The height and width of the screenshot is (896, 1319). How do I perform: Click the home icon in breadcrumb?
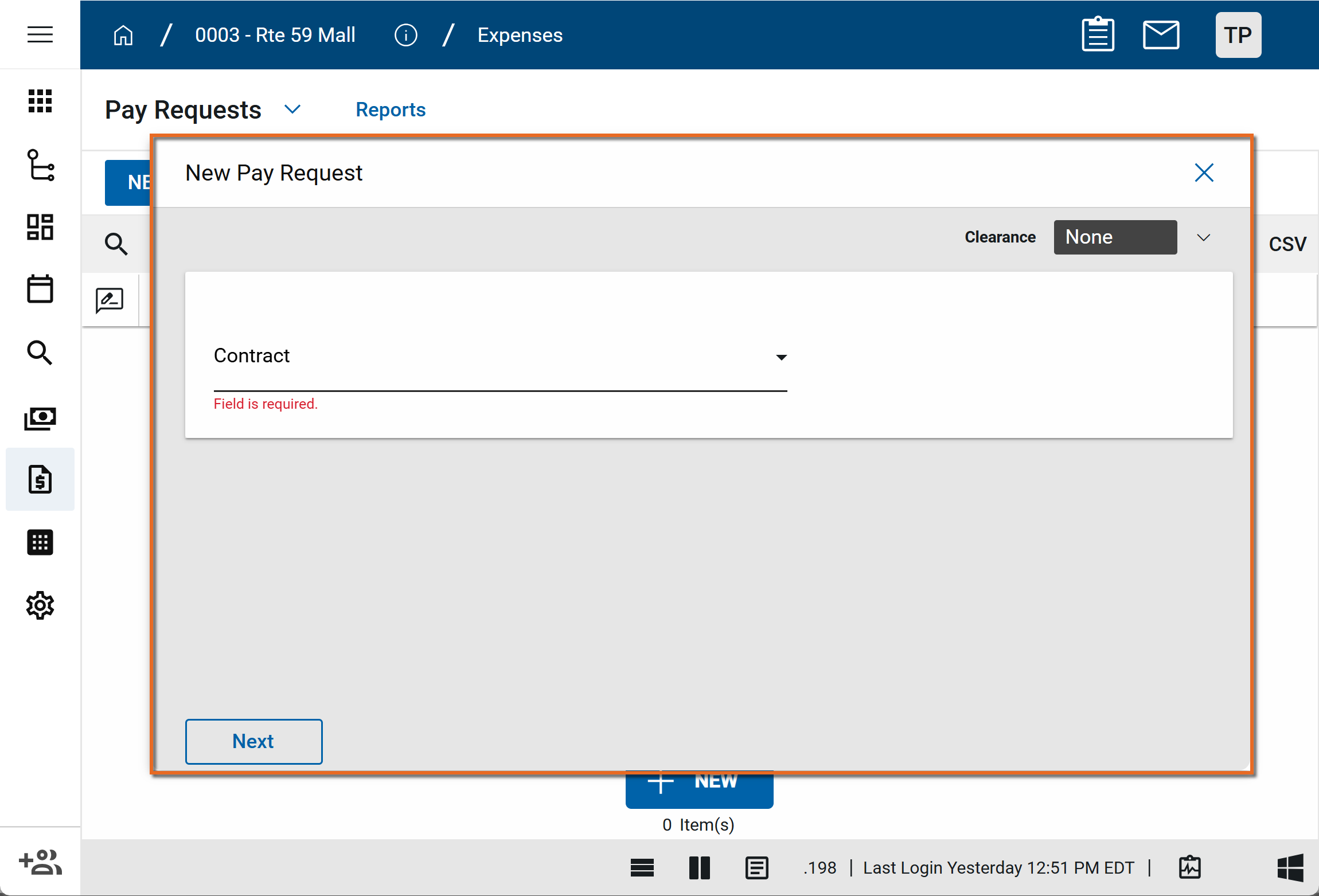pyautogui.click(x=123, y=36)
